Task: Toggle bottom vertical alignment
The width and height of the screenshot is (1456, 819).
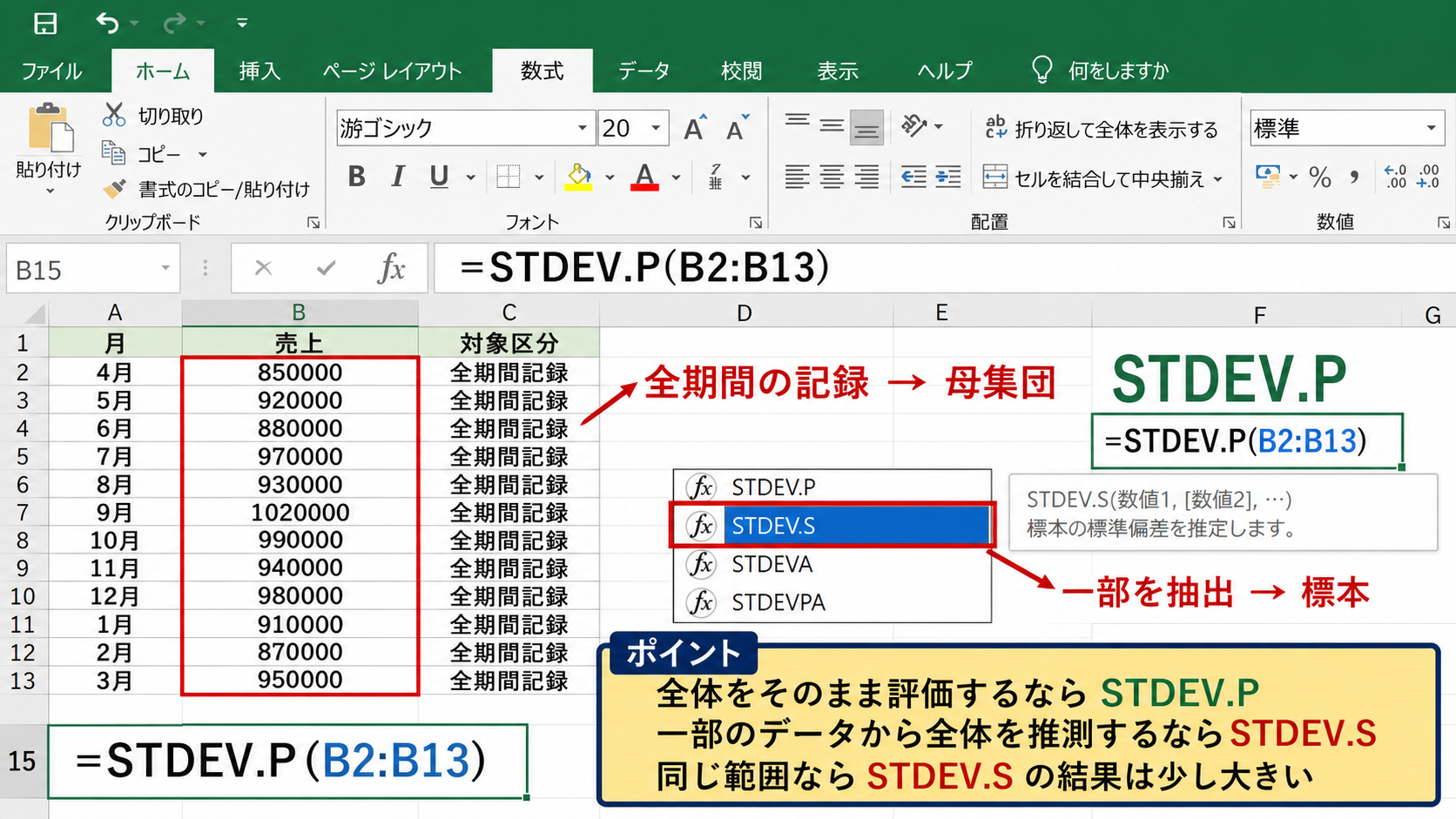Action: pyautogui.click(x=866, y=128)
